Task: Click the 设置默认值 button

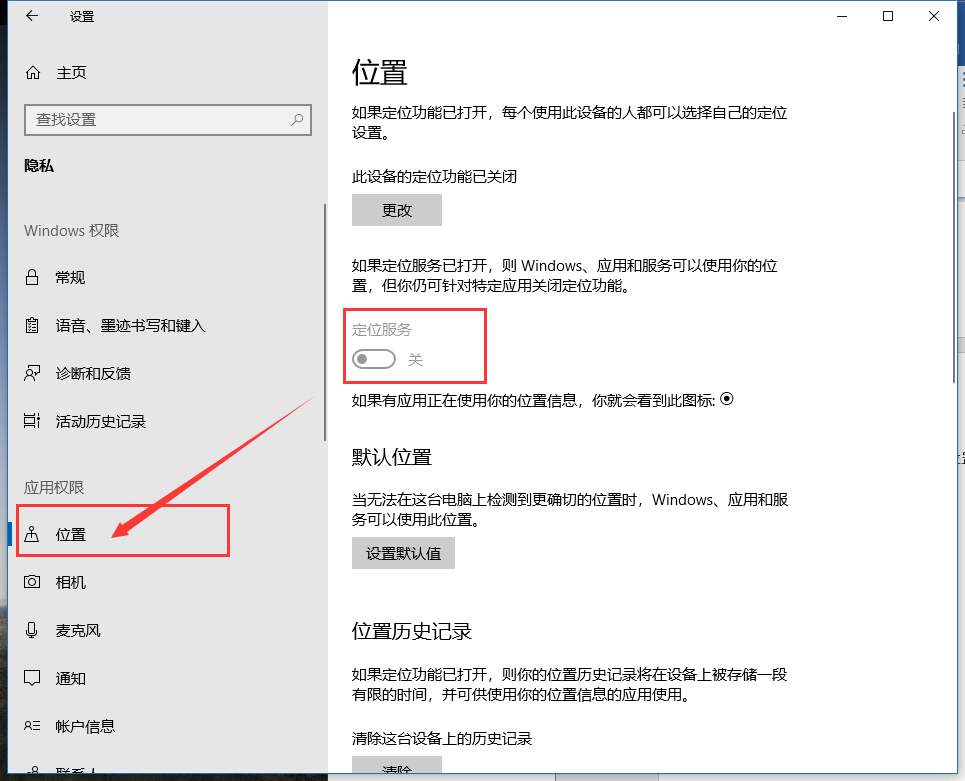Action: [x=403, y=553]
